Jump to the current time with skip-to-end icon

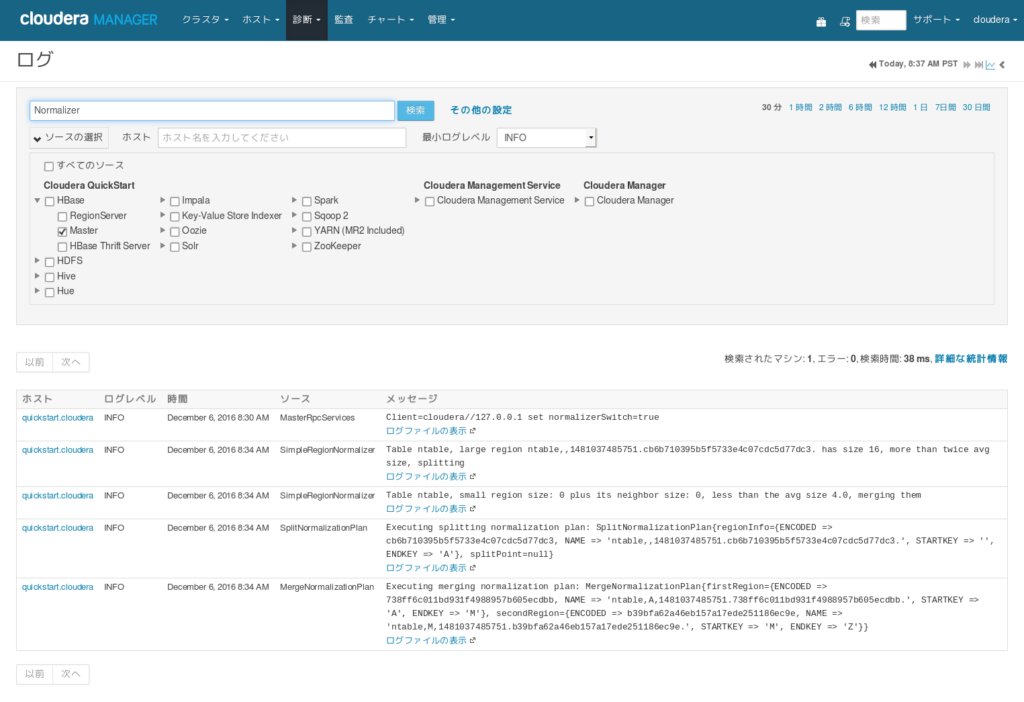[x=978, y=65]
